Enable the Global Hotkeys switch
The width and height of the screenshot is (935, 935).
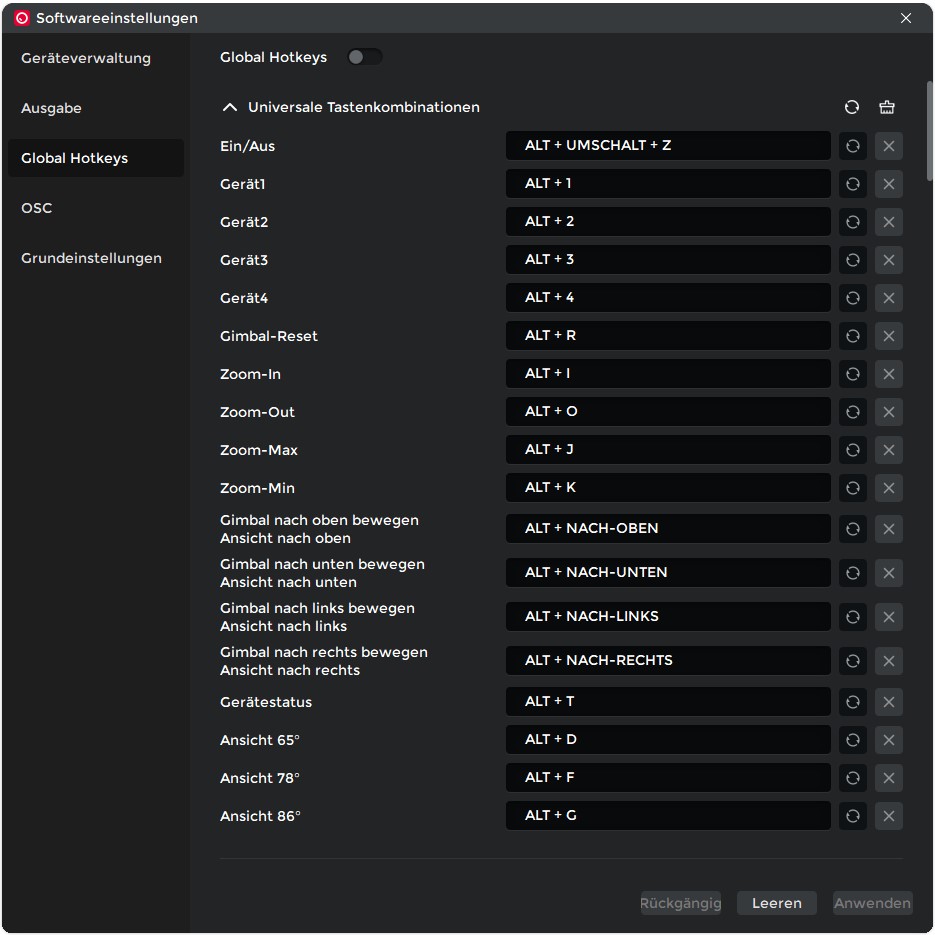coord(364,57)
